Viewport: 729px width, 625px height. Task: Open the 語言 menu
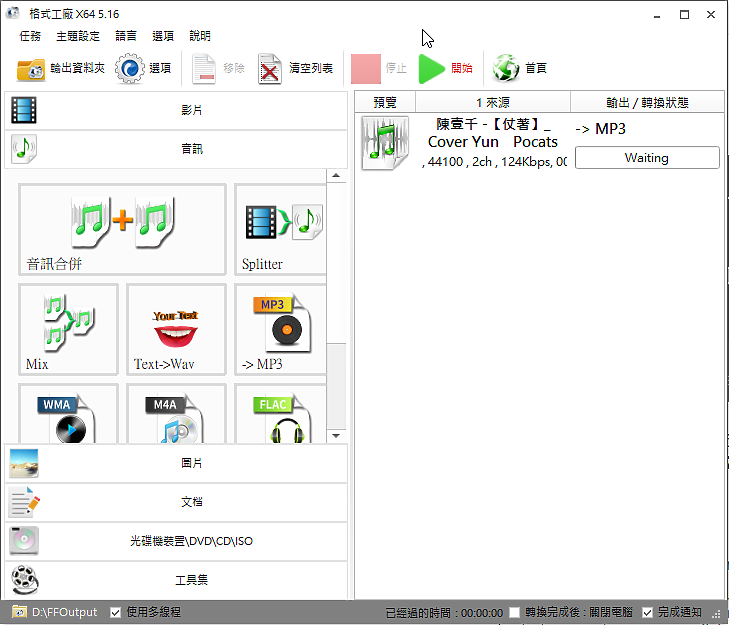pyautogui.click(x=126, y=36)
